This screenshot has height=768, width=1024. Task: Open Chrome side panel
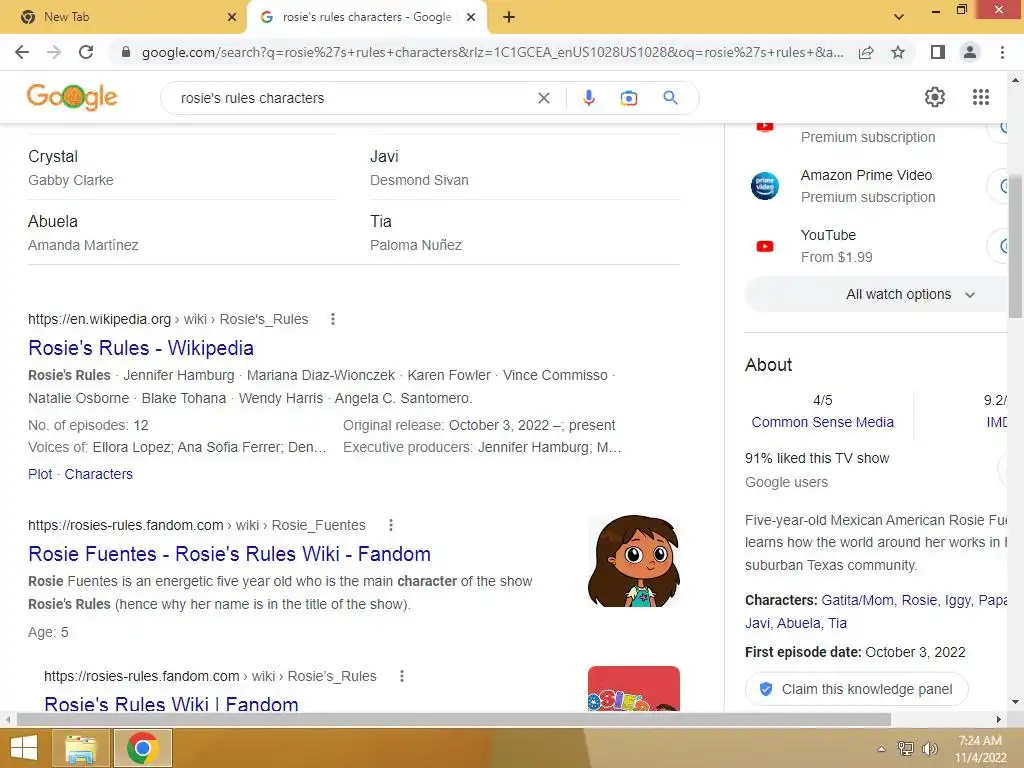coord(938,52)
